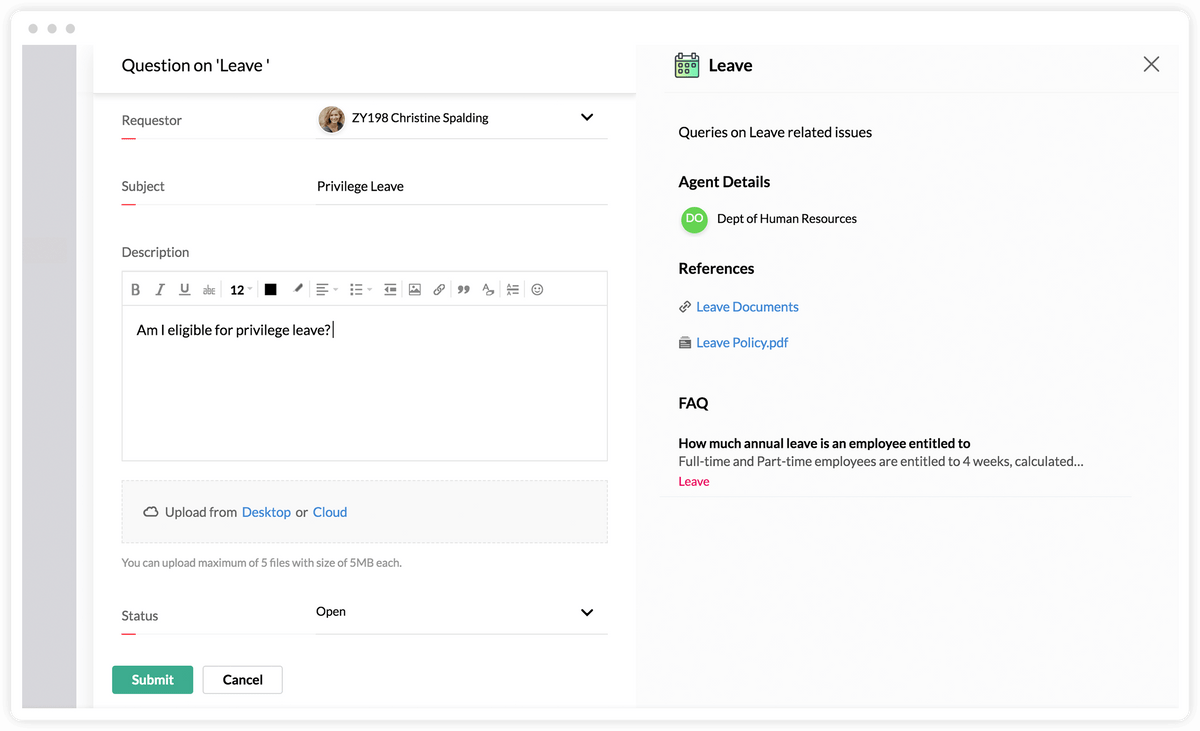Add a hyperlink using the link icon
1200x731 pixels.
click(x=439, y=289)
